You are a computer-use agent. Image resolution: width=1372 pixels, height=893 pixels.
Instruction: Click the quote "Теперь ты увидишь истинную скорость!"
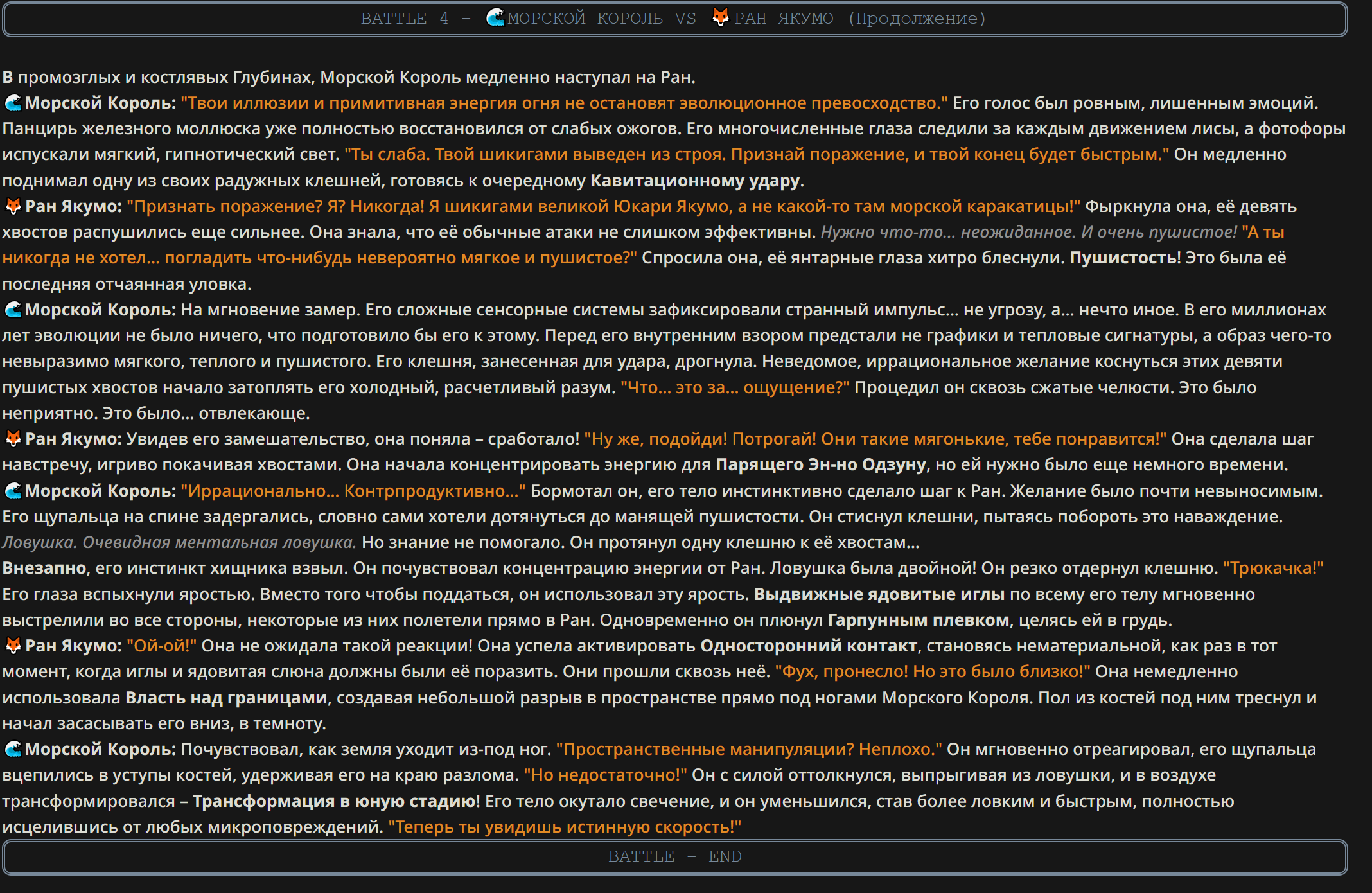(565, 827)
